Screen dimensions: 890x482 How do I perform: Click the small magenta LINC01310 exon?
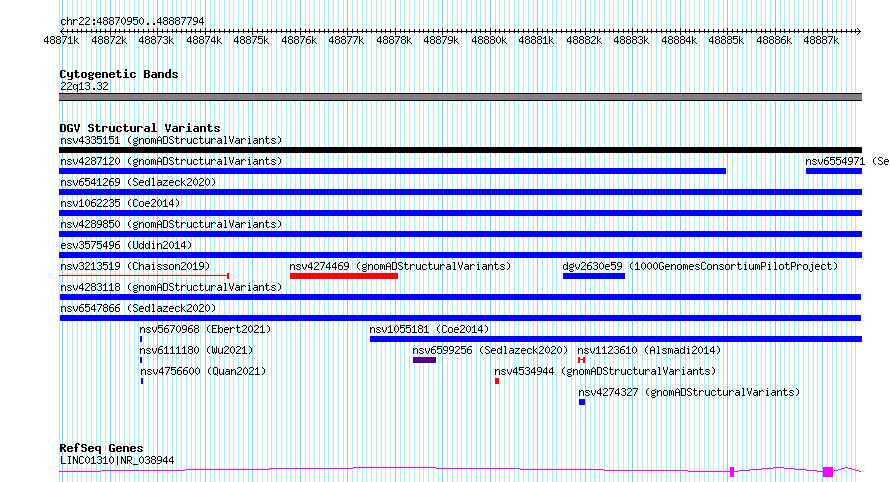[x=732, y=472]
